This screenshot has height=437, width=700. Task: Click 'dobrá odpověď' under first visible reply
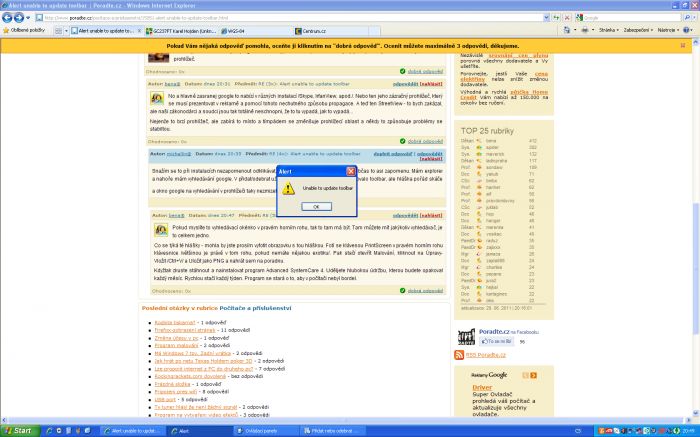pos(425,71)
